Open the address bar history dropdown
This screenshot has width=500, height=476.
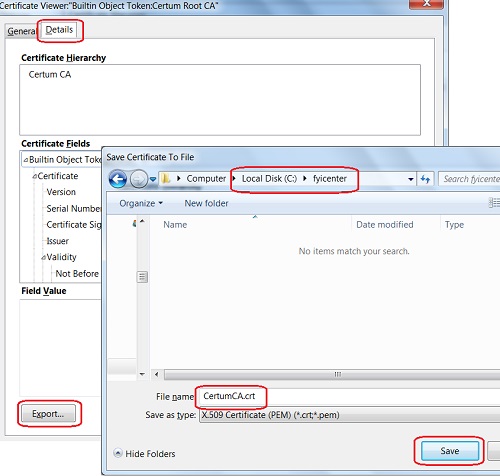(x=411, y=179)
